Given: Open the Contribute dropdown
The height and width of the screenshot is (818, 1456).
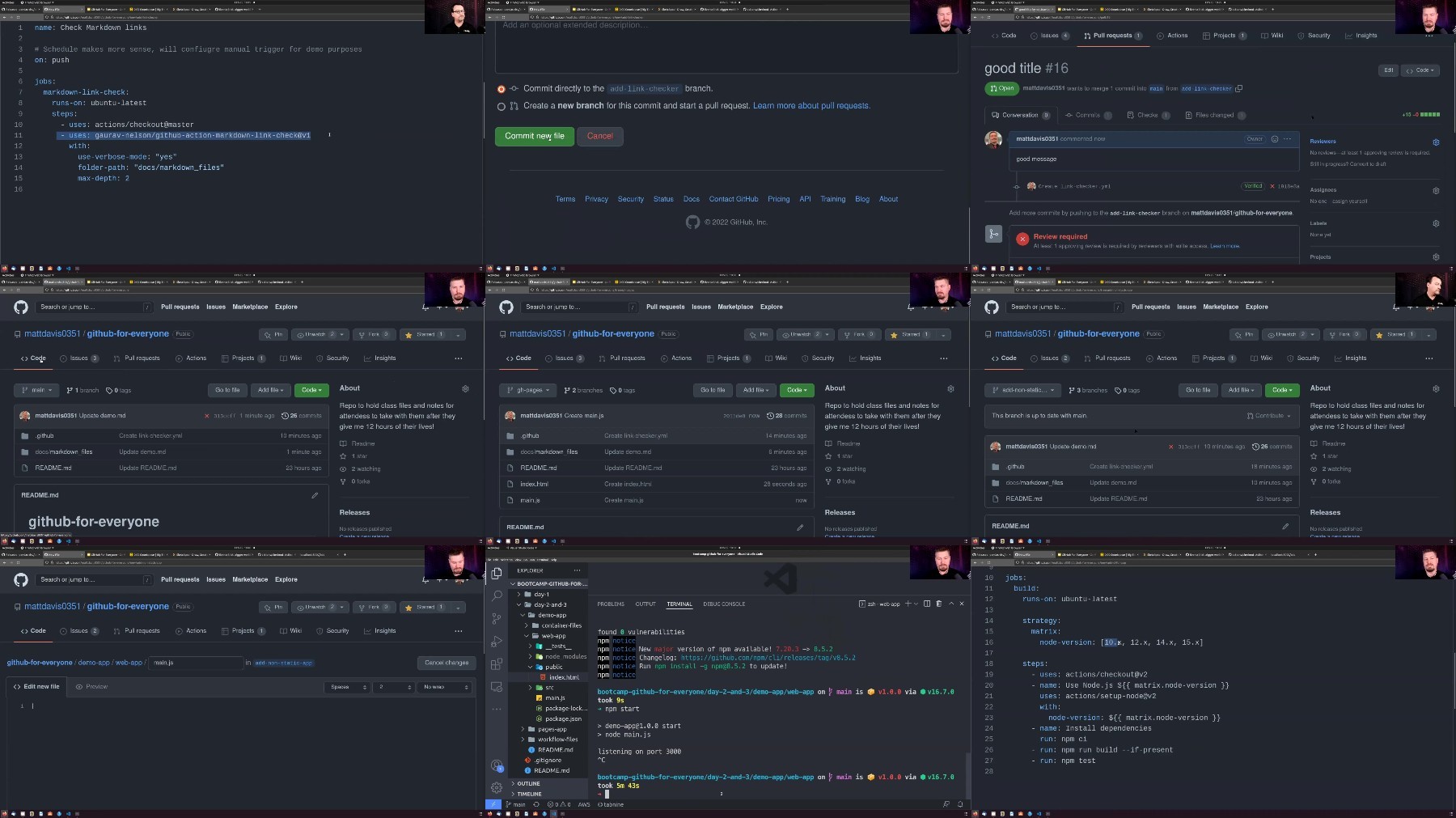Looking at the screenshot, I should tap(1268, 416).
